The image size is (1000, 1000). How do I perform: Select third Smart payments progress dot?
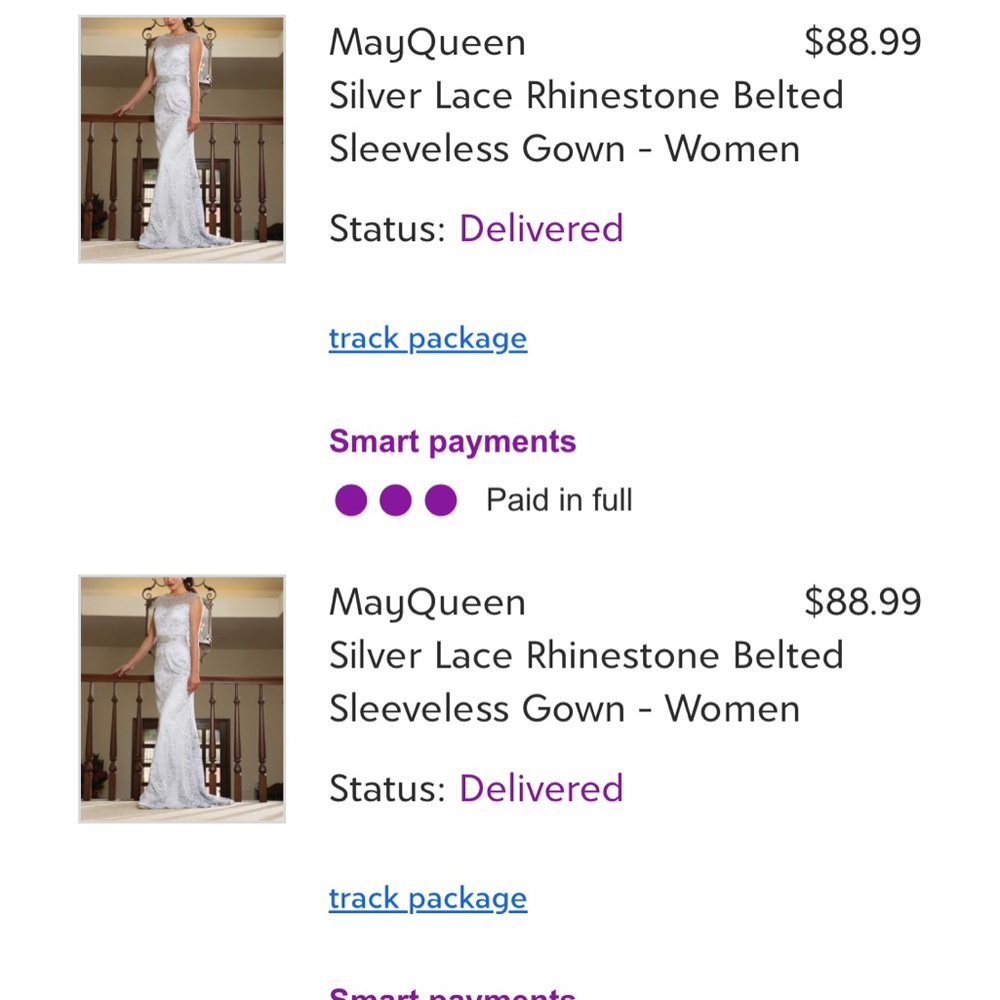441,499
